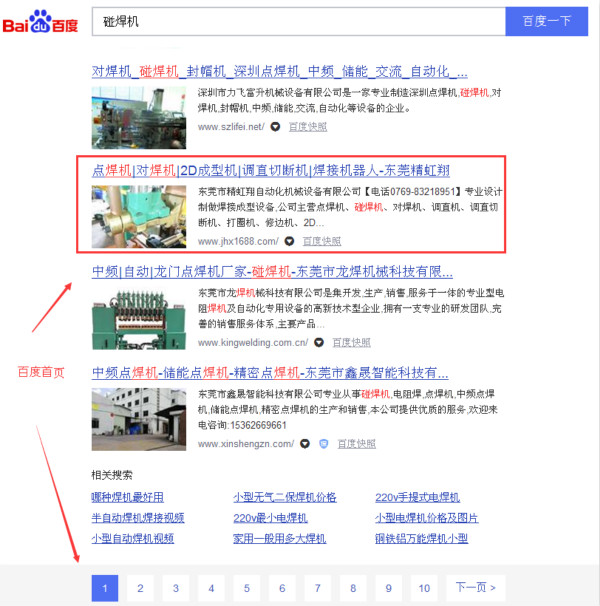Click the blue shield icon beside xinshengzn.com
Viewport: 600px width, 606px height.
click(x=323, y=443)
